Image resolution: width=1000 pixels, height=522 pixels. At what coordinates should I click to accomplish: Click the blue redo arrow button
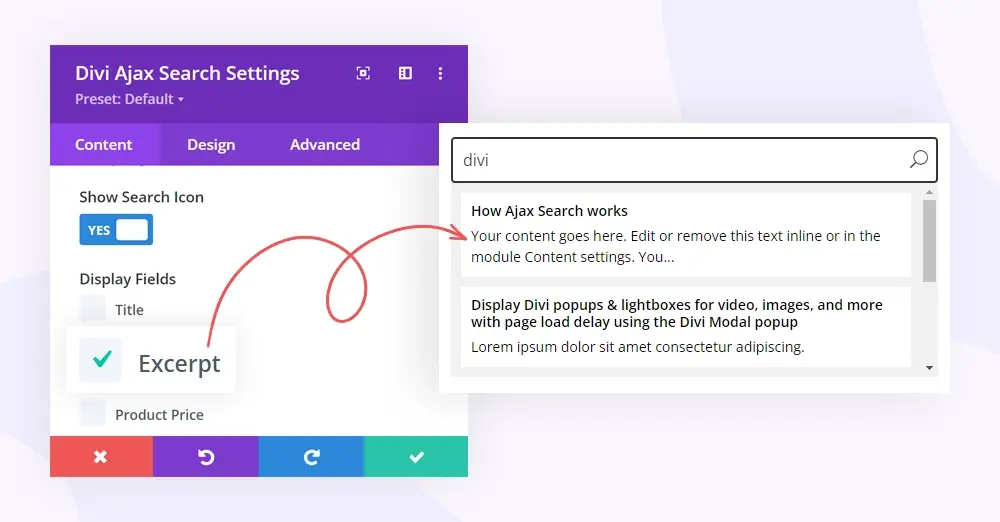[311, 457]
